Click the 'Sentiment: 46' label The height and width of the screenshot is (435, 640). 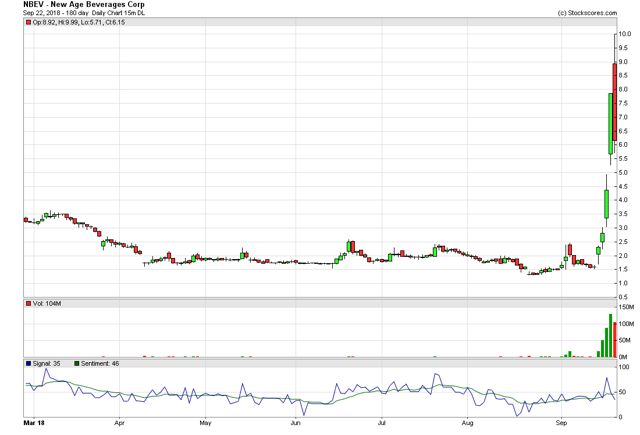coord(100,364)
